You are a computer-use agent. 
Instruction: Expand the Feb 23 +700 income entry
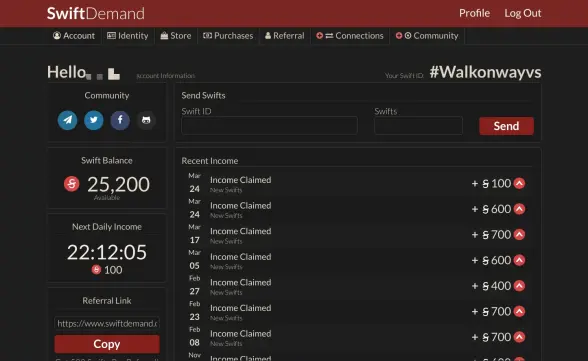(519, 311)
